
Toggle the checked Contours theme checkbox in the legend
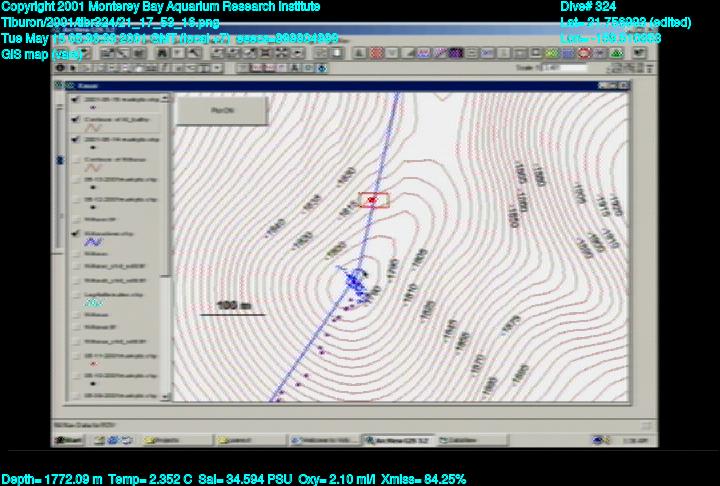point(76,119)
